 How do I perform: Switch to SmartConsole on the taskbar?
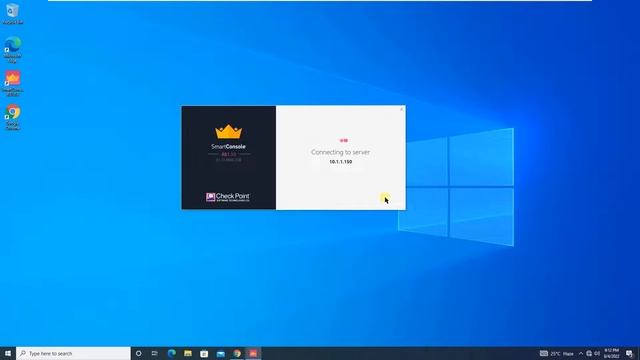point(253,353)
